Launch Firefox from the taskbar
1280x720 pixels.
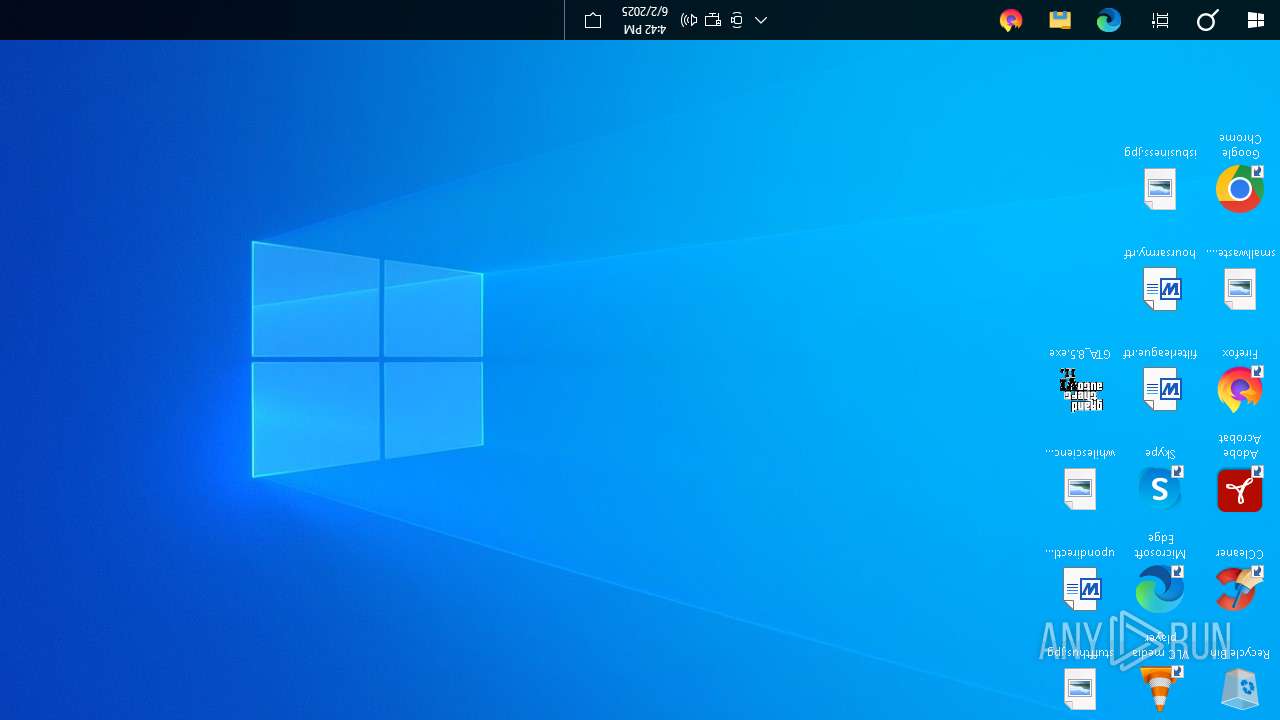pos(1011,20)
